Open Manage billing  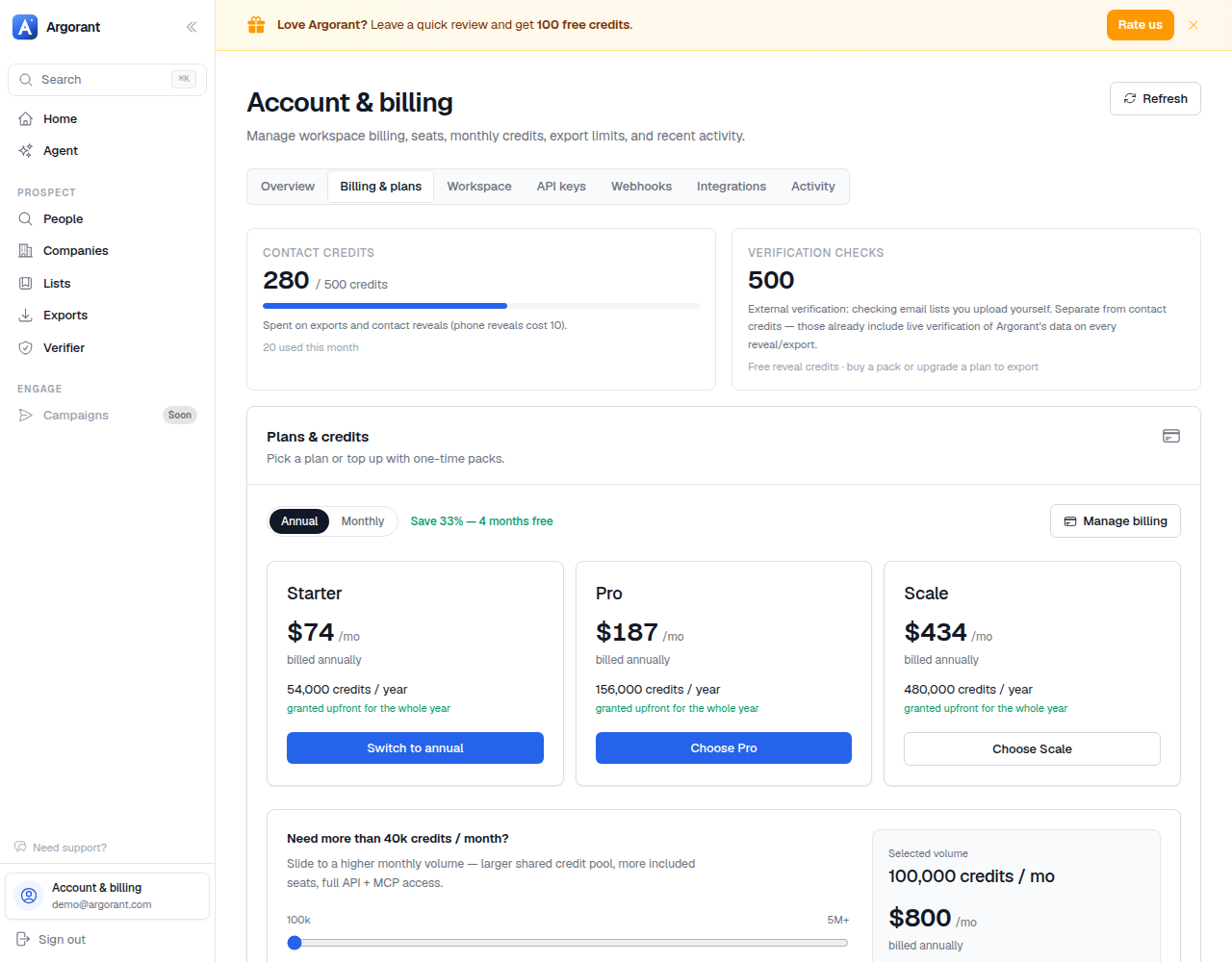pyautogui.click(x=1116, y=521)
